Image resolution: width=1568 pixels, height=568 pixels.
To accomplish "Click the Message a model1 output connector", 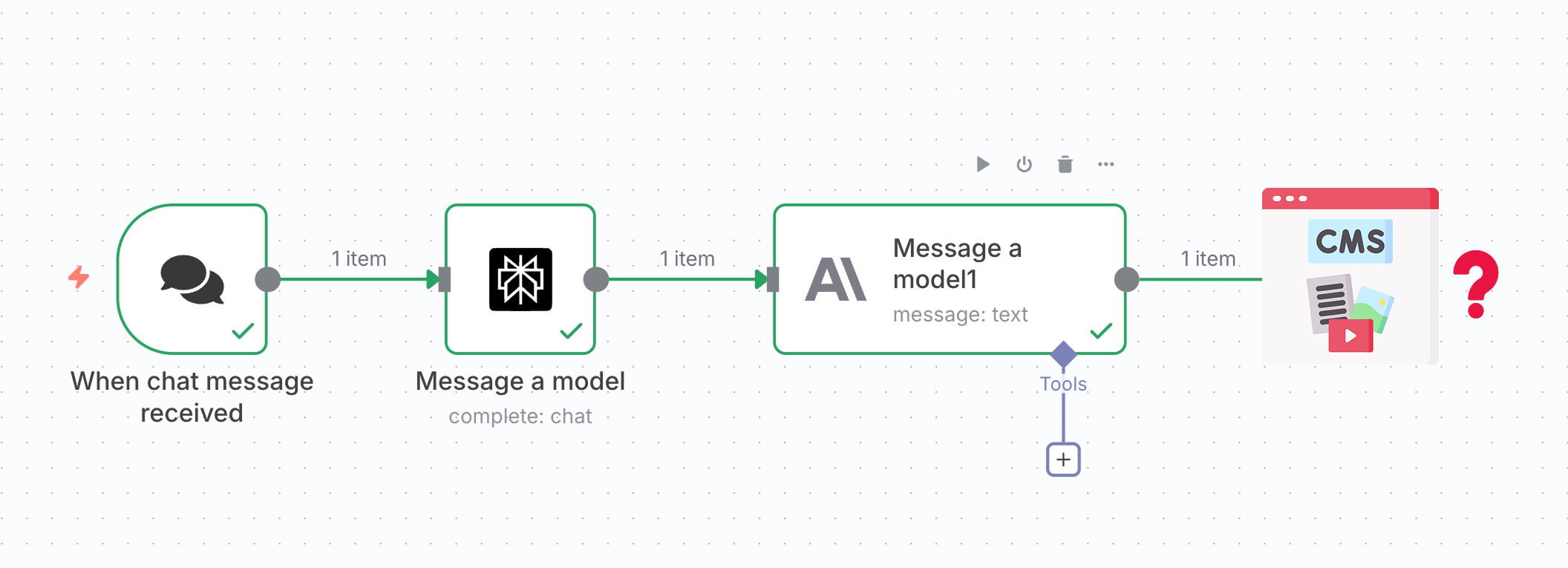I will [x=1126, y=279].
